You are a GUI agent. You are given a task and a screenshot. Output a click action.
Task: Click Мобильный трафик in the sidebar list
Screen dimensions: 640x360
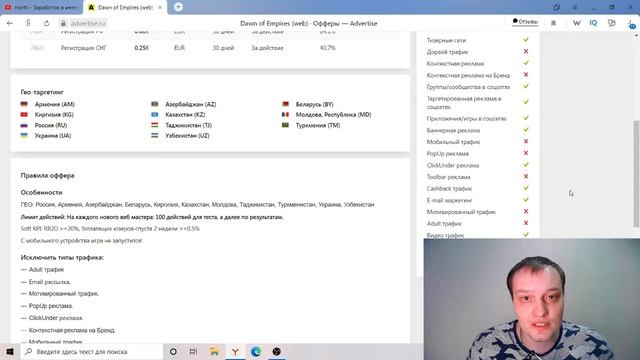453,142
